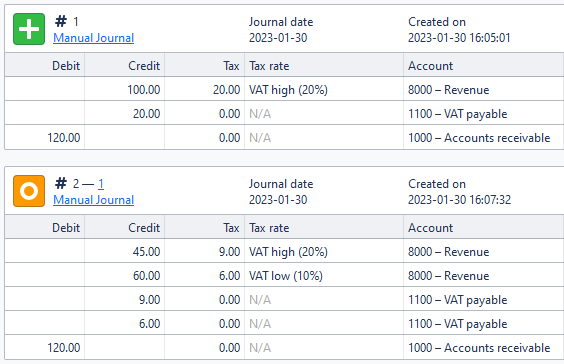Click N/A tax rate on Accounts receivable row, journal 2
This screenshot has height=364, width=564.
(260, 348)
